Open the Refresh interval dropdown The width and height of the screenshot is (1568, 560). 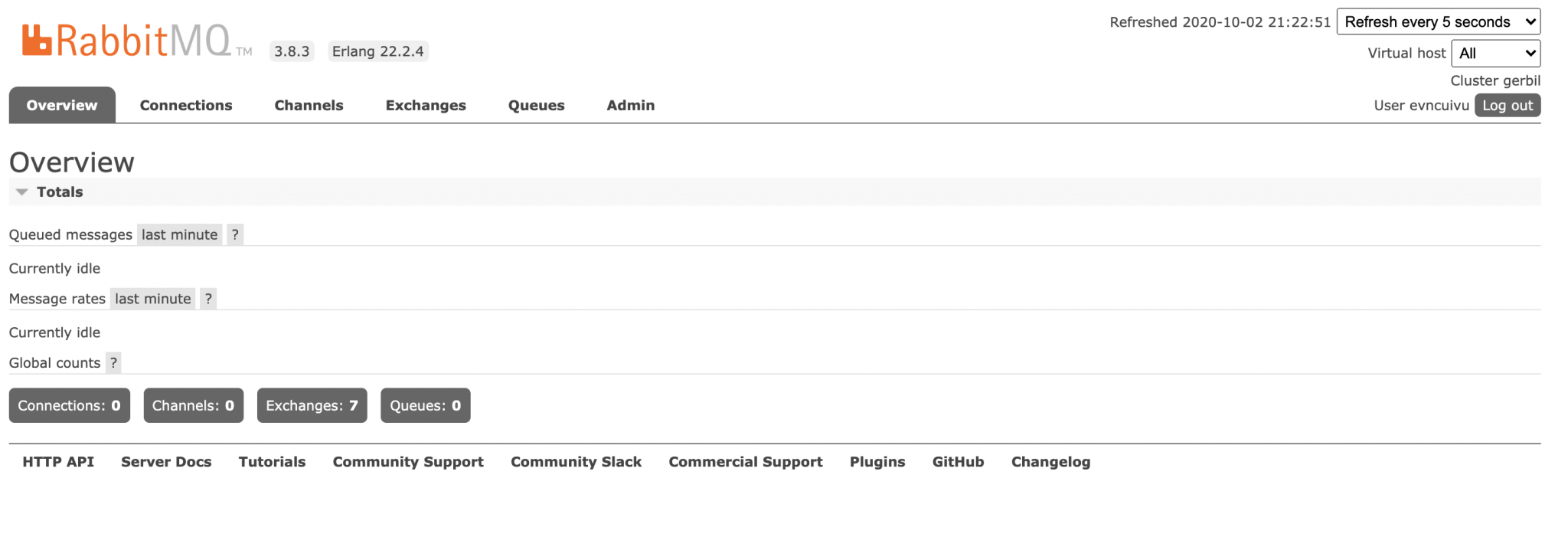1438,21
